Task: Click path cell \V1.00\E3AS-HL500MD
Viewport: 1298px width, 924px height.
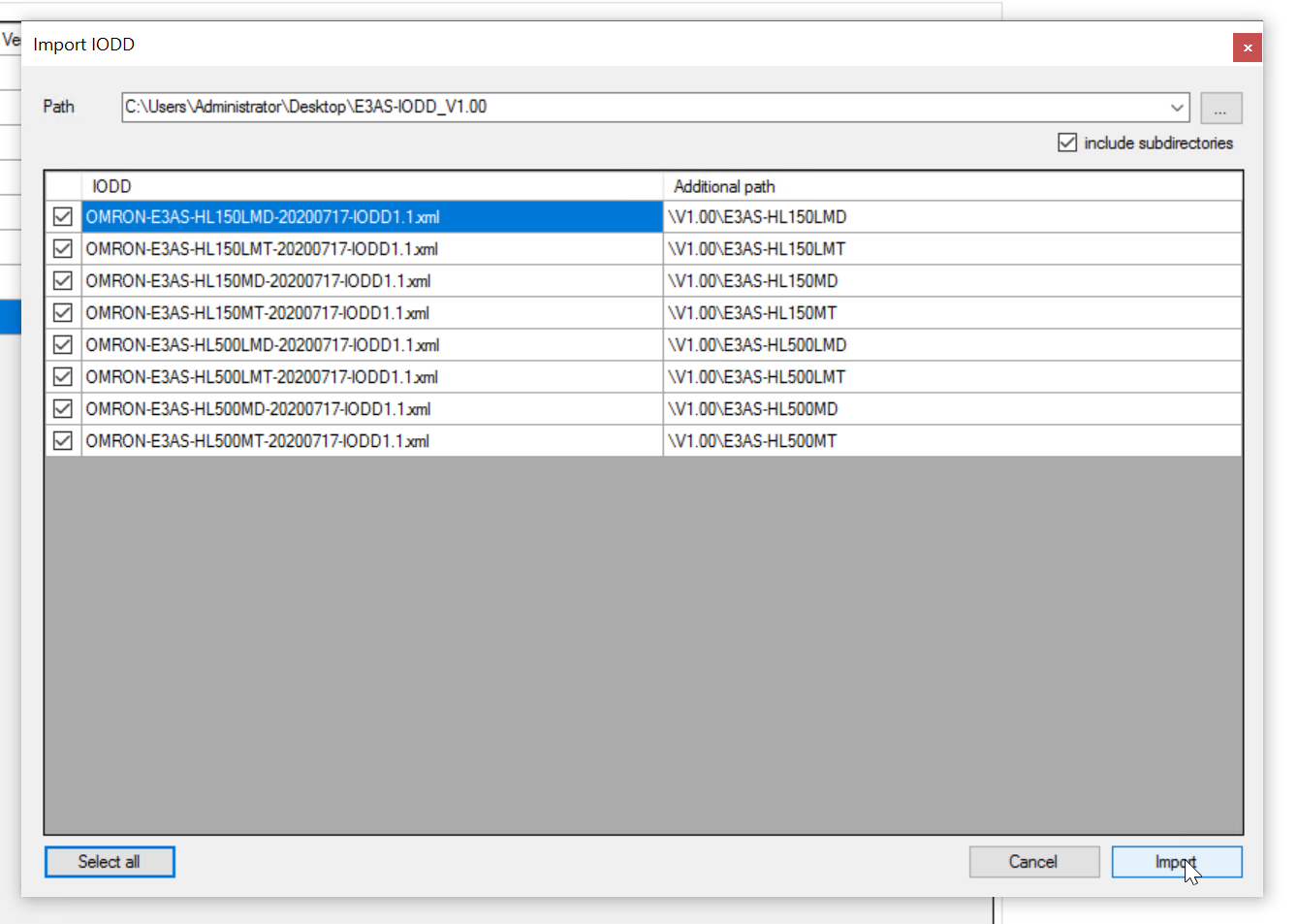Action: (x=953, y=409)
